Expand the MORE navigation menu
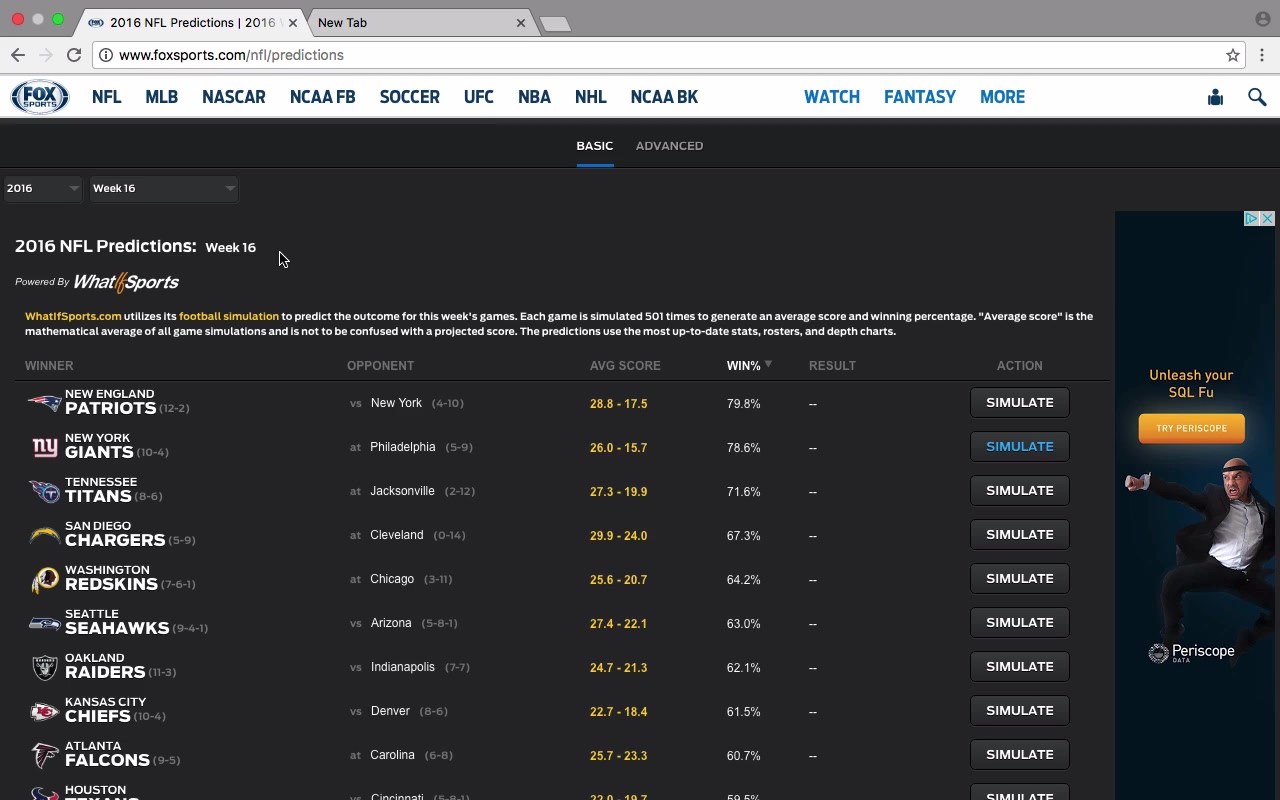The width and height of the screenshot is (1280, 800). coord(1002,97)
